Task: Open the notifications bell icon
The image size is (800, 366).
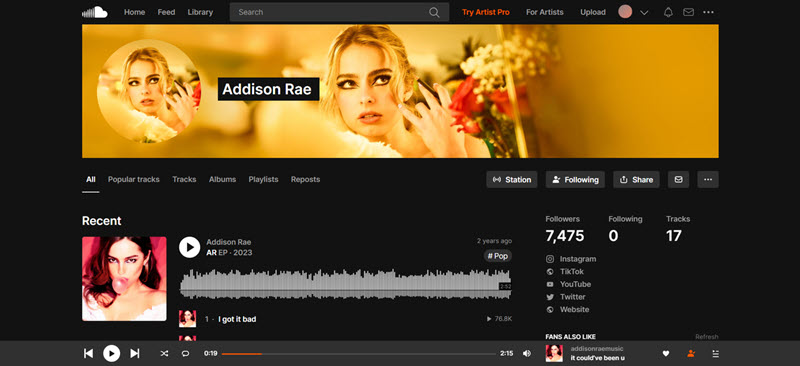Action: (x=668, y=12)
